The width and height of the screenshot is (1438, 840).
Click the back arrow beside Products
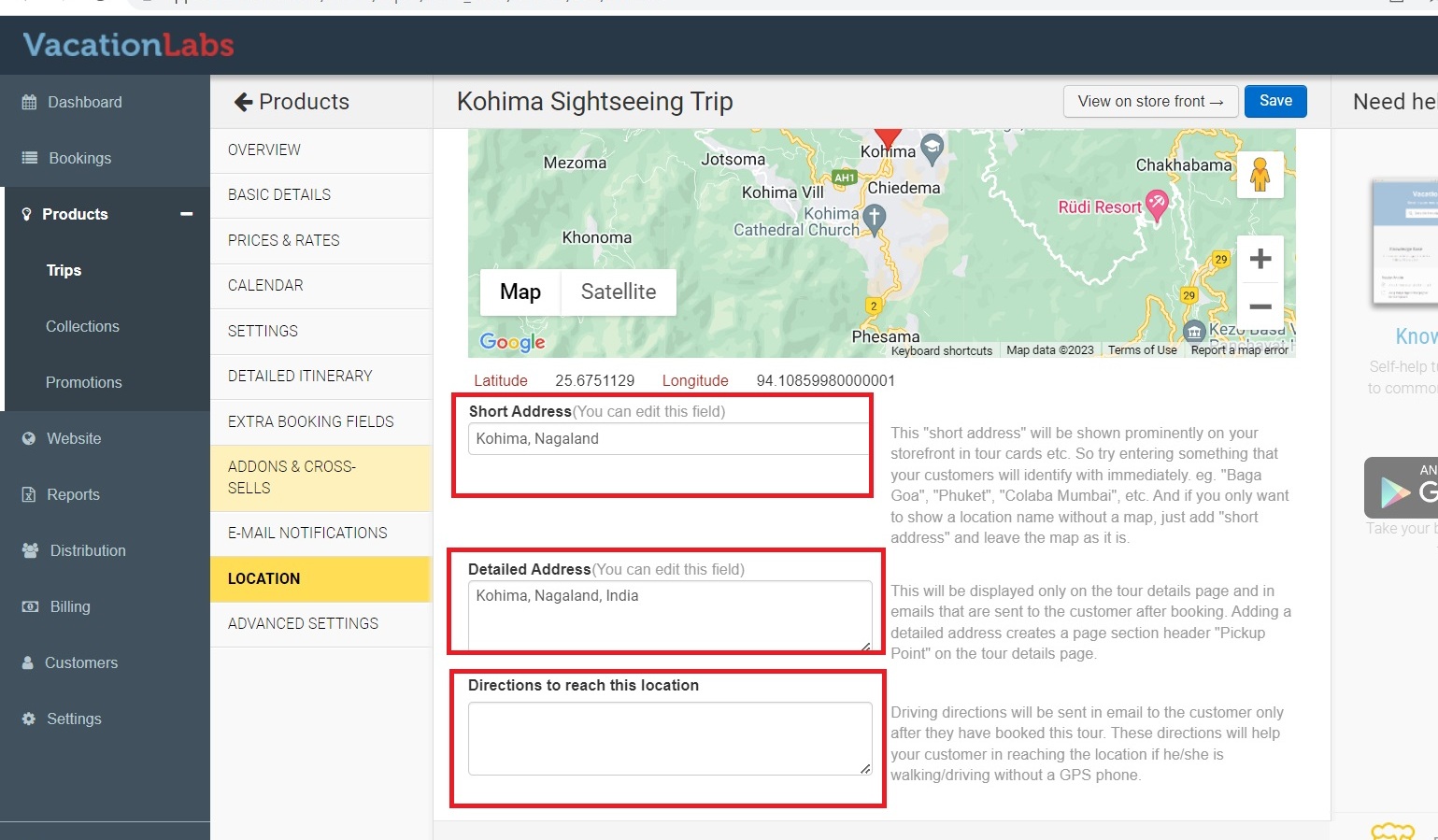(x=244, y=102)
